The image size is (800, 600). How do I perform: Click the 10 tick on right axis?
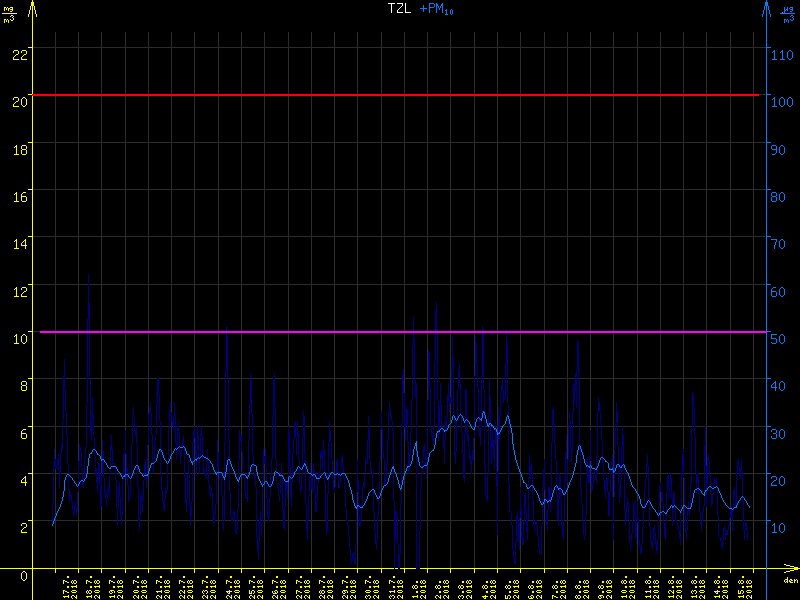point(780,527)
